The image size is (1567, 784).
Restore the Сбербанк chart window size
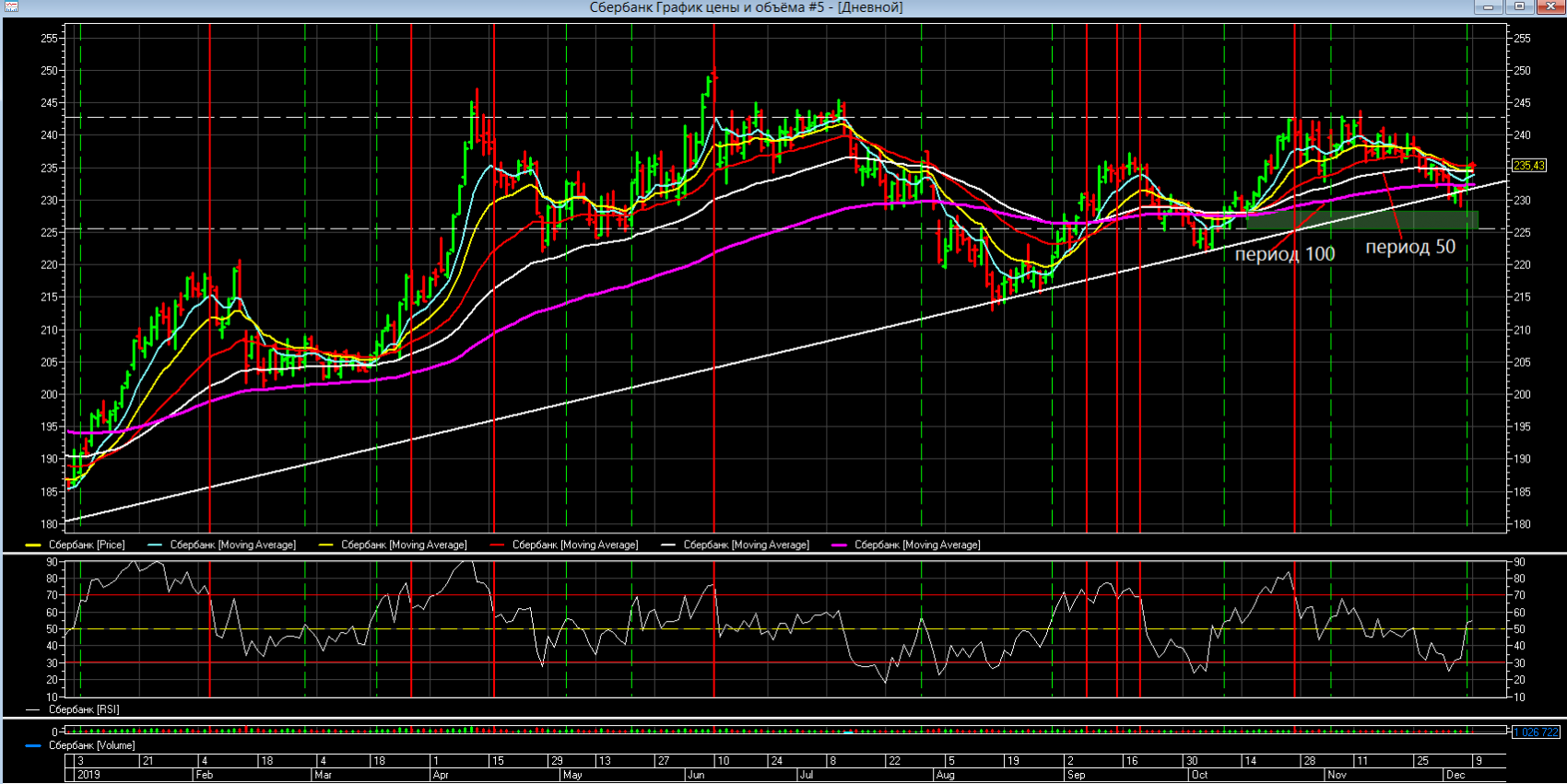(1519, 6)
